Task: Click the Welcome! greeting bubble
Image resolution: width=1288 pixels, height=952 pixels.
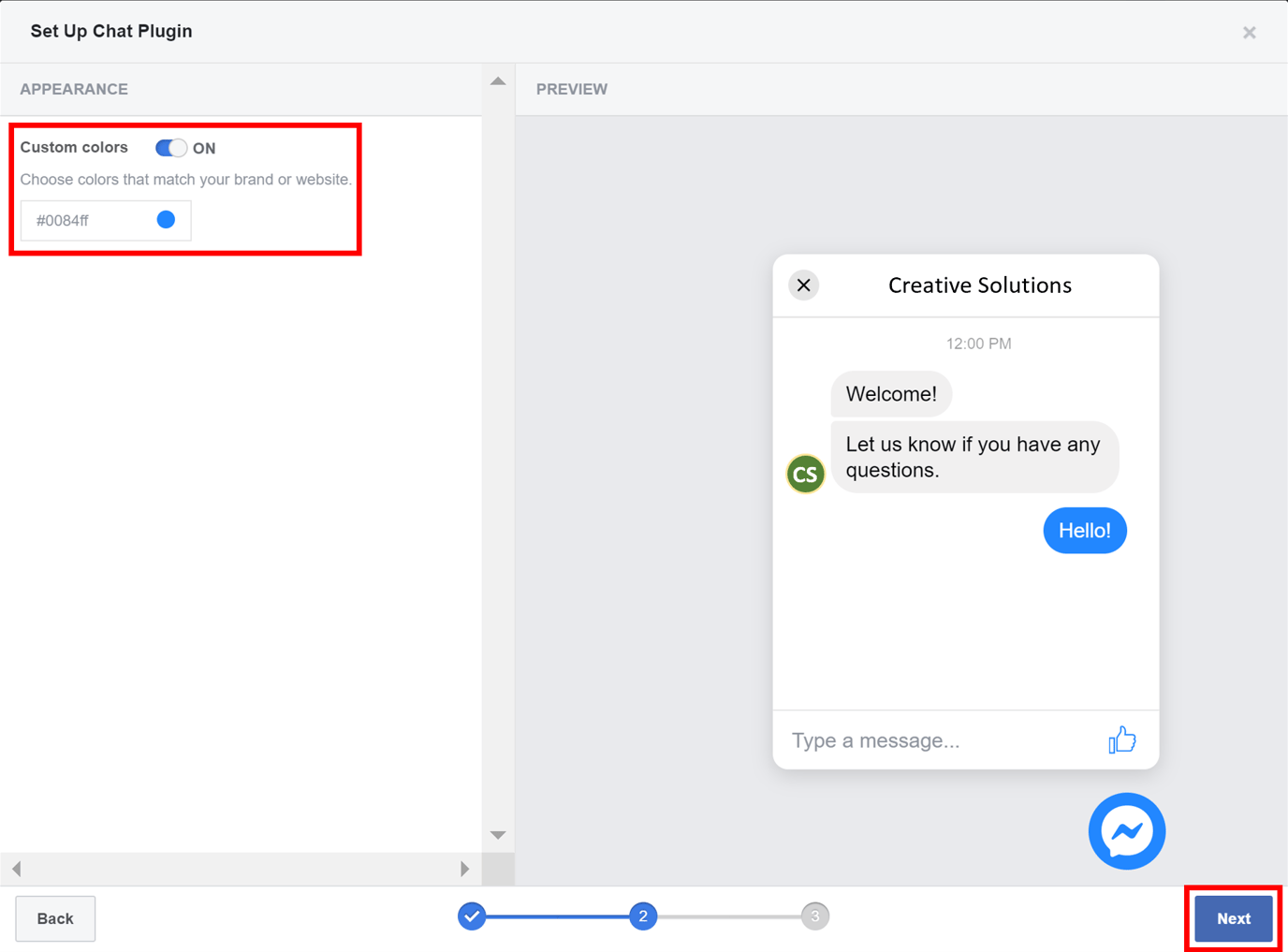Action: click(890, 393)
